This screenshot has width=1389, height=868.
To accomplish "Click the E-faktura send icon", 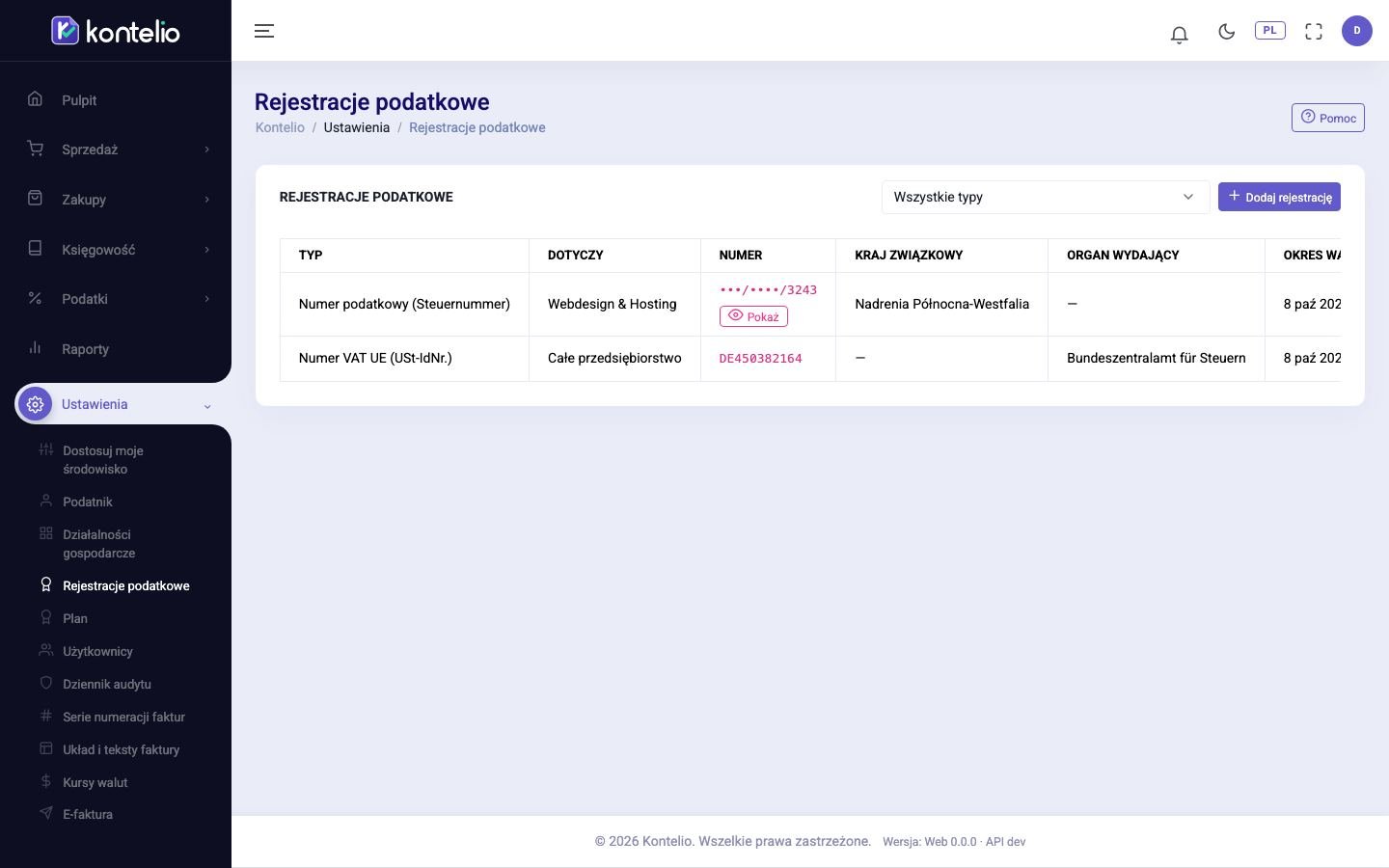I will [45, 813].
